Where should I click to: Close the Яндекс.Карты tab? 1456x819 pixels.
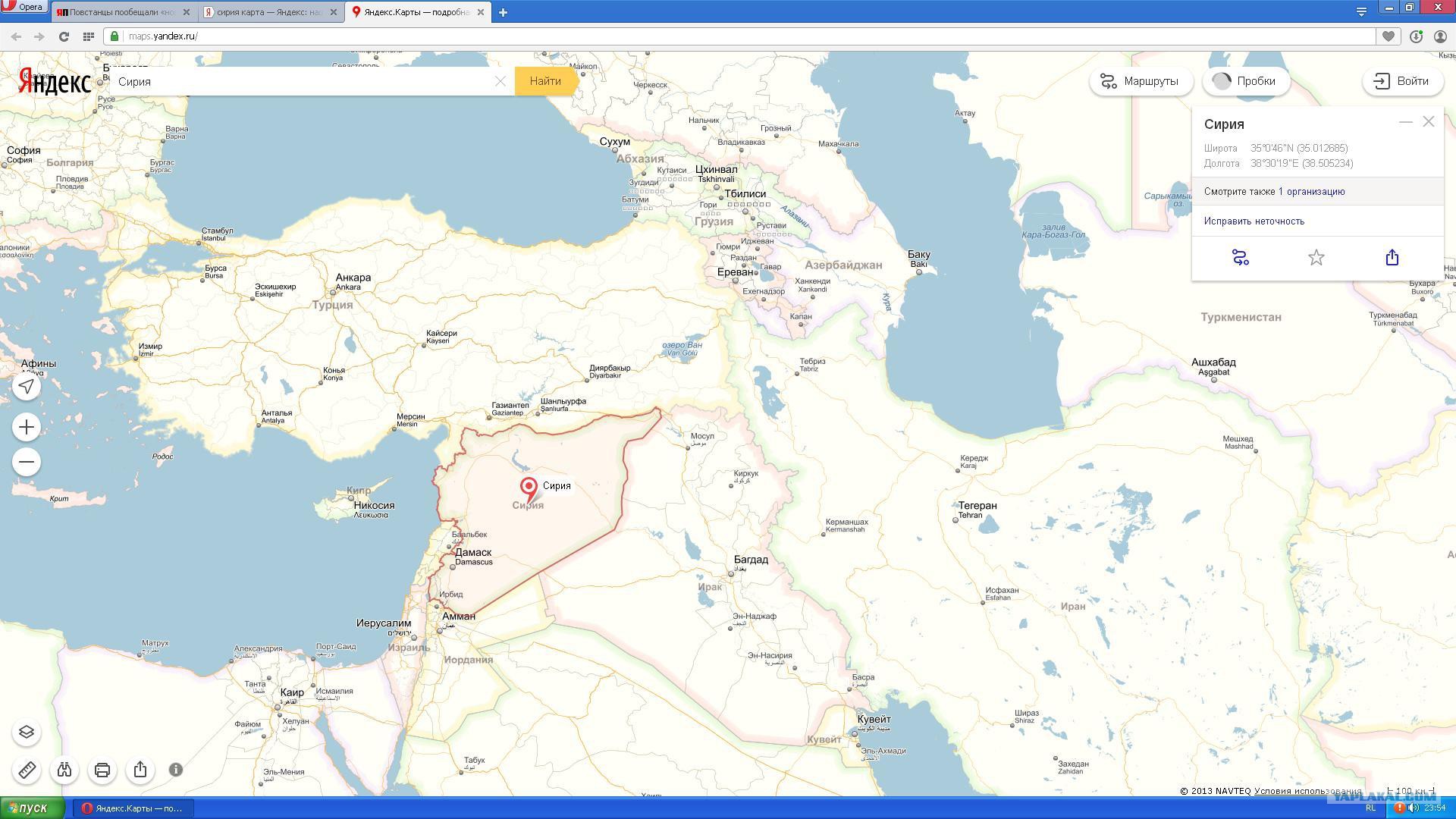click(x=480, y=12)
